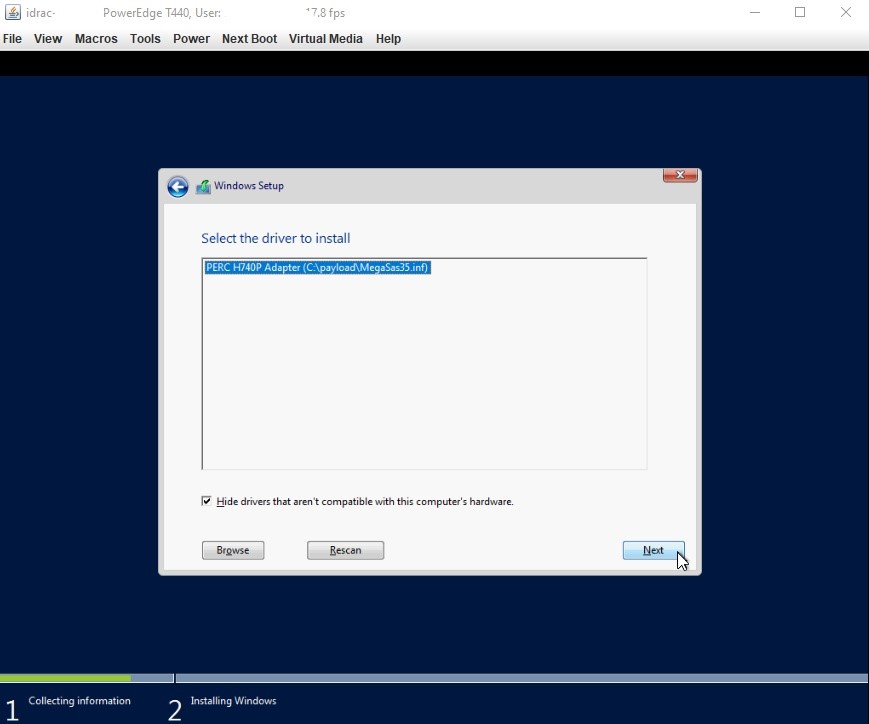Open the Power menu

[x=191, y=38]
